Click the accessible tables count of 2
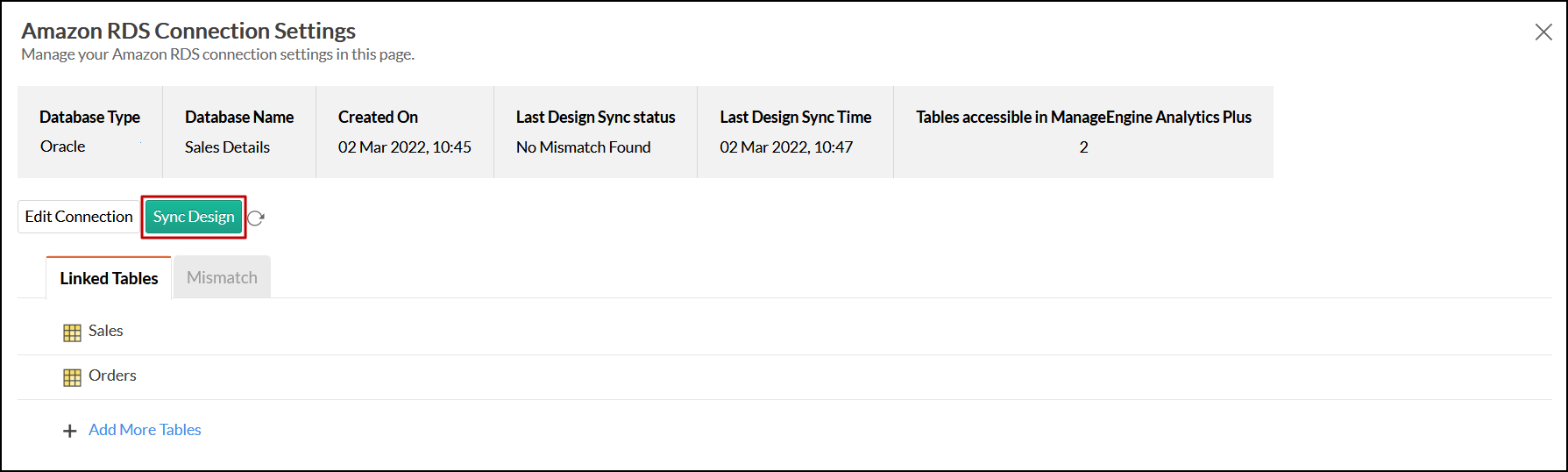 coord(1083,147)
